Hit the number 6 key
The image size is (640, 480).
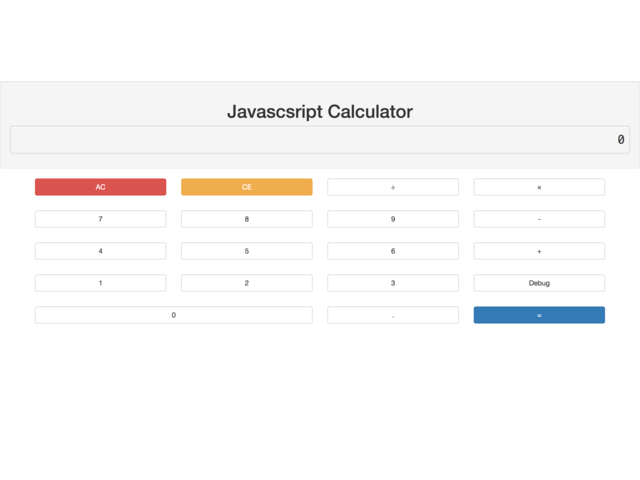pyautogui.click(x=393, y=251)
